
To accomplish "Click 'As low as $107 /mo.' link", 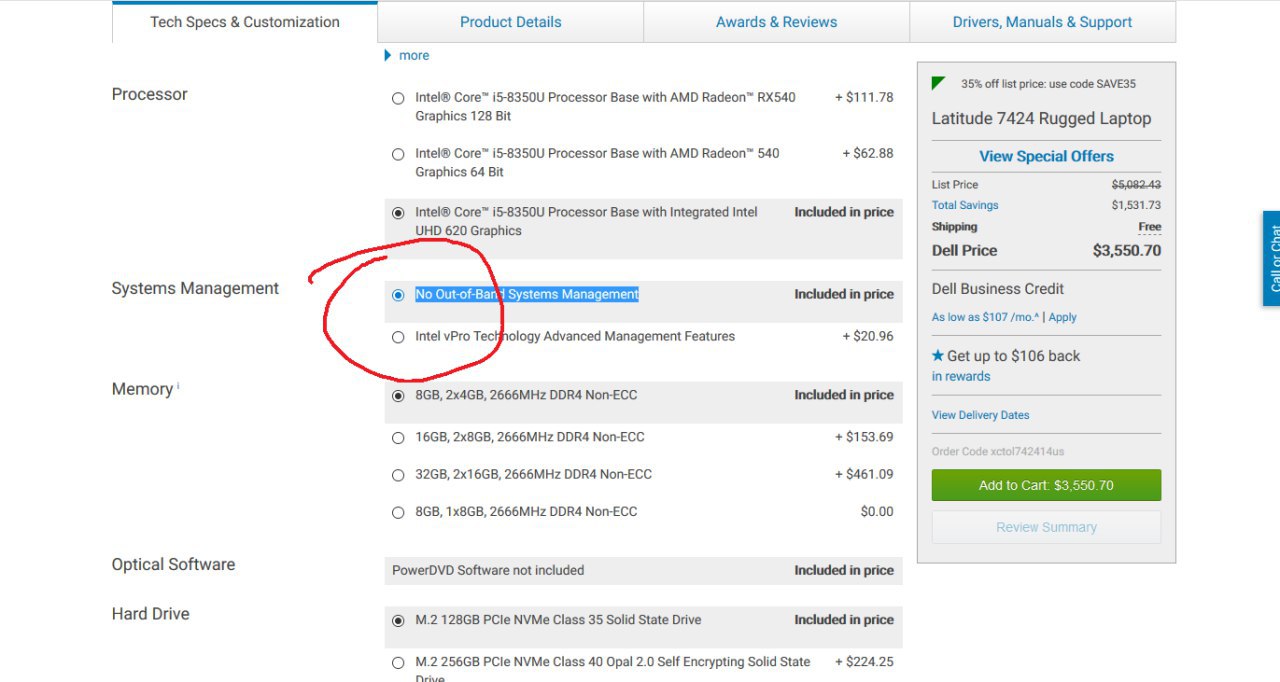I will coord(985,317).
